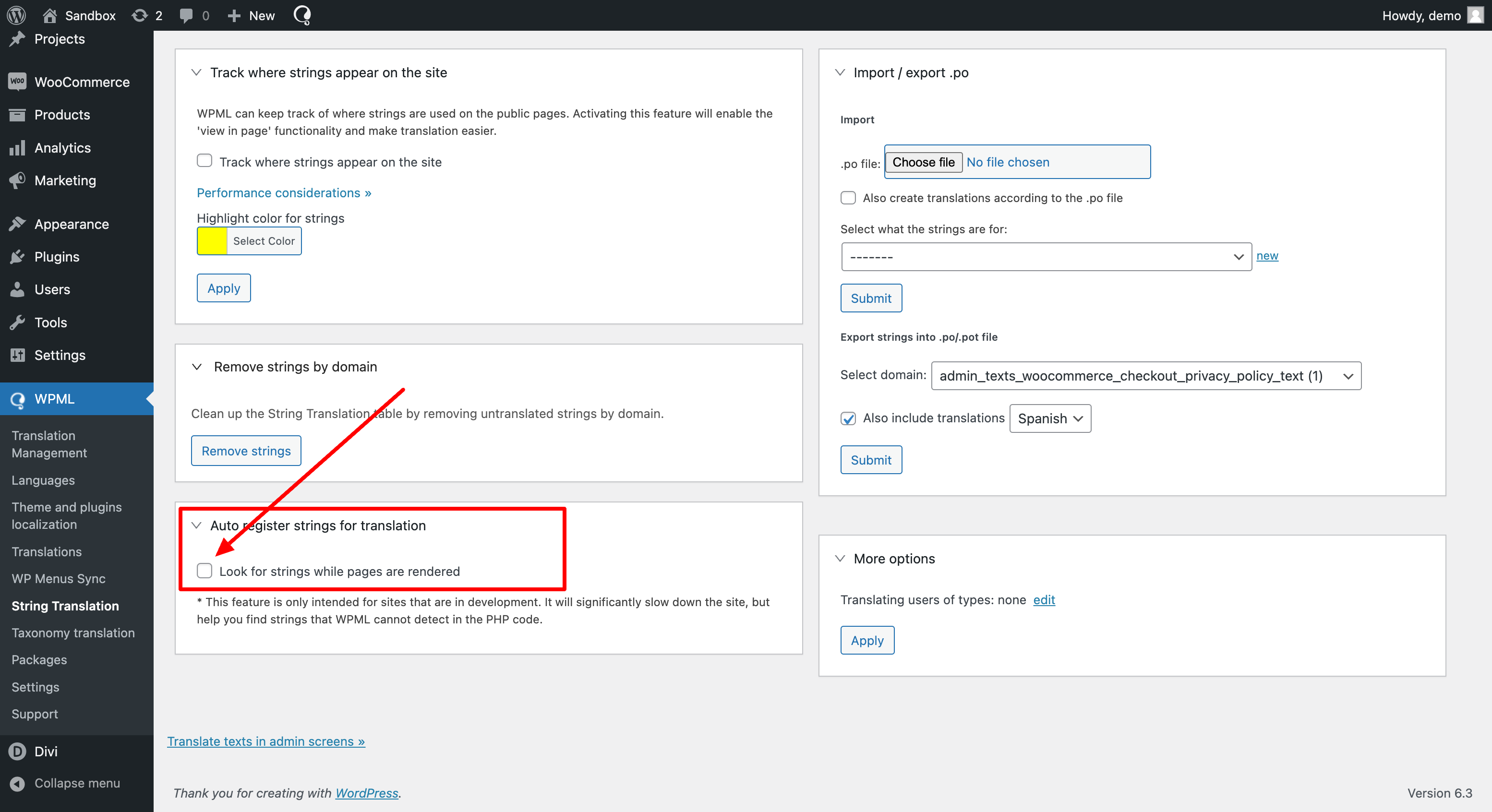The width and height of the screenshot is (1492, 812).
Task: Open the WordPress logo menu
Action: point(16,15)
